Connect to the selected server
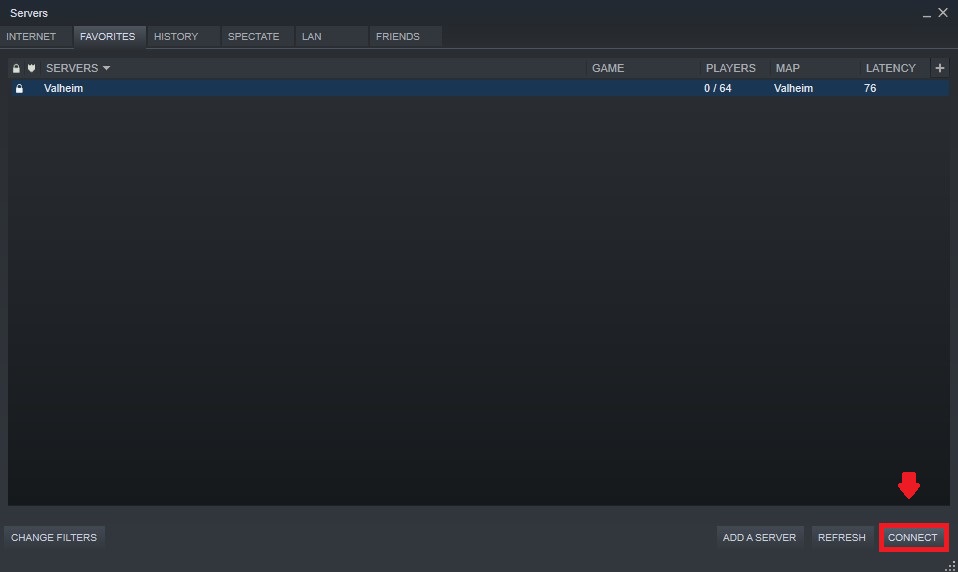This screenshot has width=958, height=572. 913,538
